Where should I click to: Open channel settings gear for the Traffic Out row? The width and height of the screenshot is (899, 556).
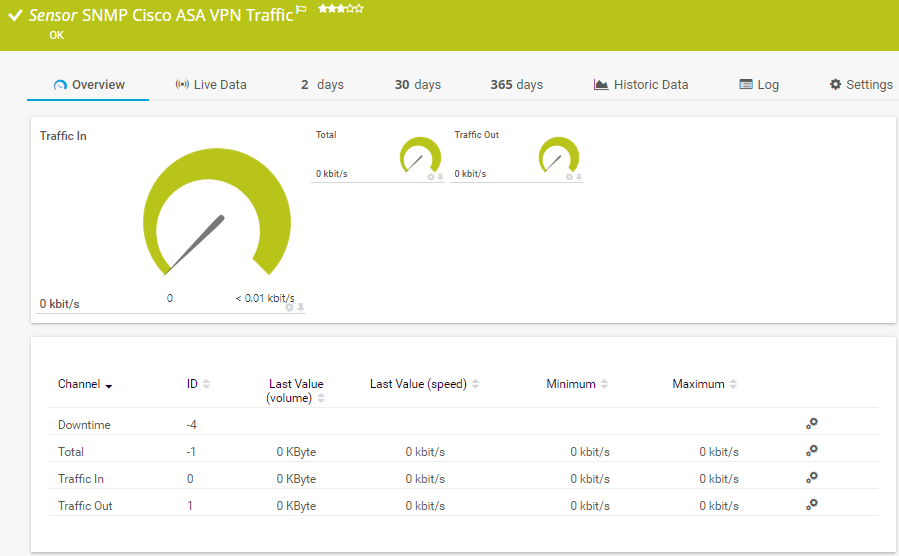coord(812,505)
